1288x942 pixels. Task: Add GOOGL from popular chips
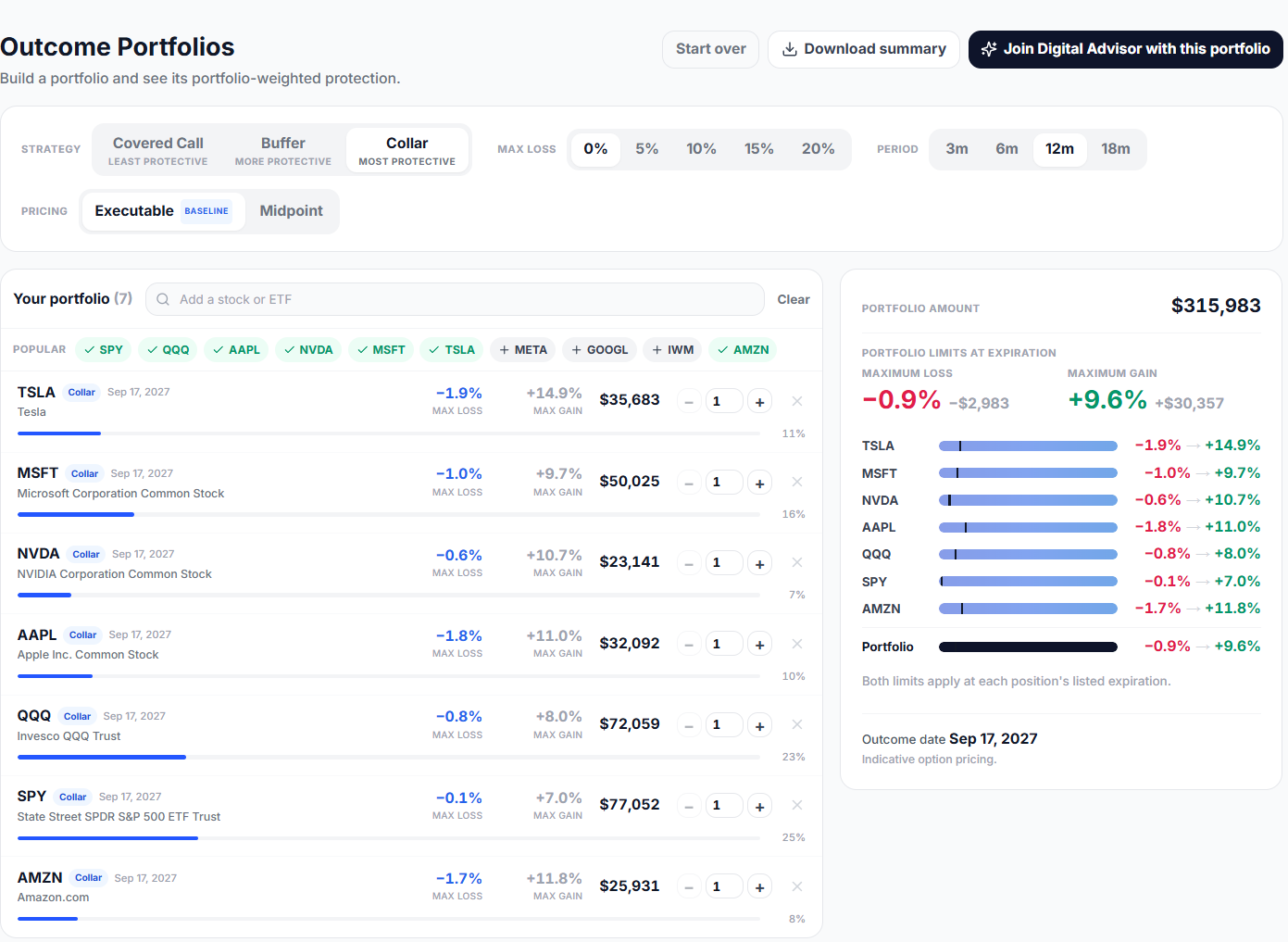point(599,350)
